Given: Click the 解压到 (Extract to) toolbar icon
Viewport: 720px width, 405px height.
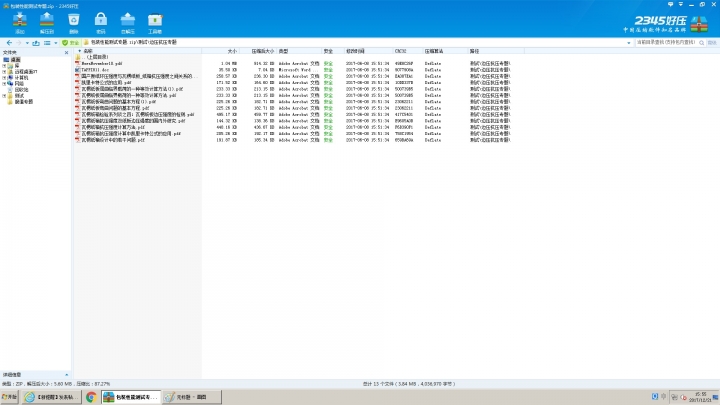Looking at the screenshot, I should [47, 22].
